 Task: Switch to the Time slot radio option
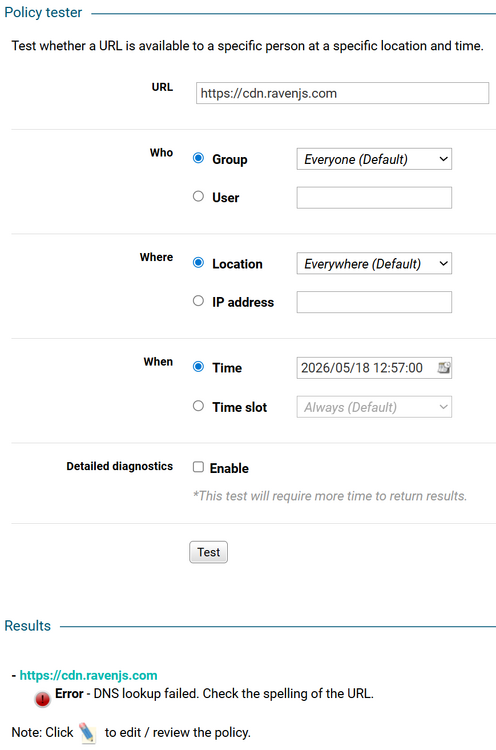click(198, 406)
